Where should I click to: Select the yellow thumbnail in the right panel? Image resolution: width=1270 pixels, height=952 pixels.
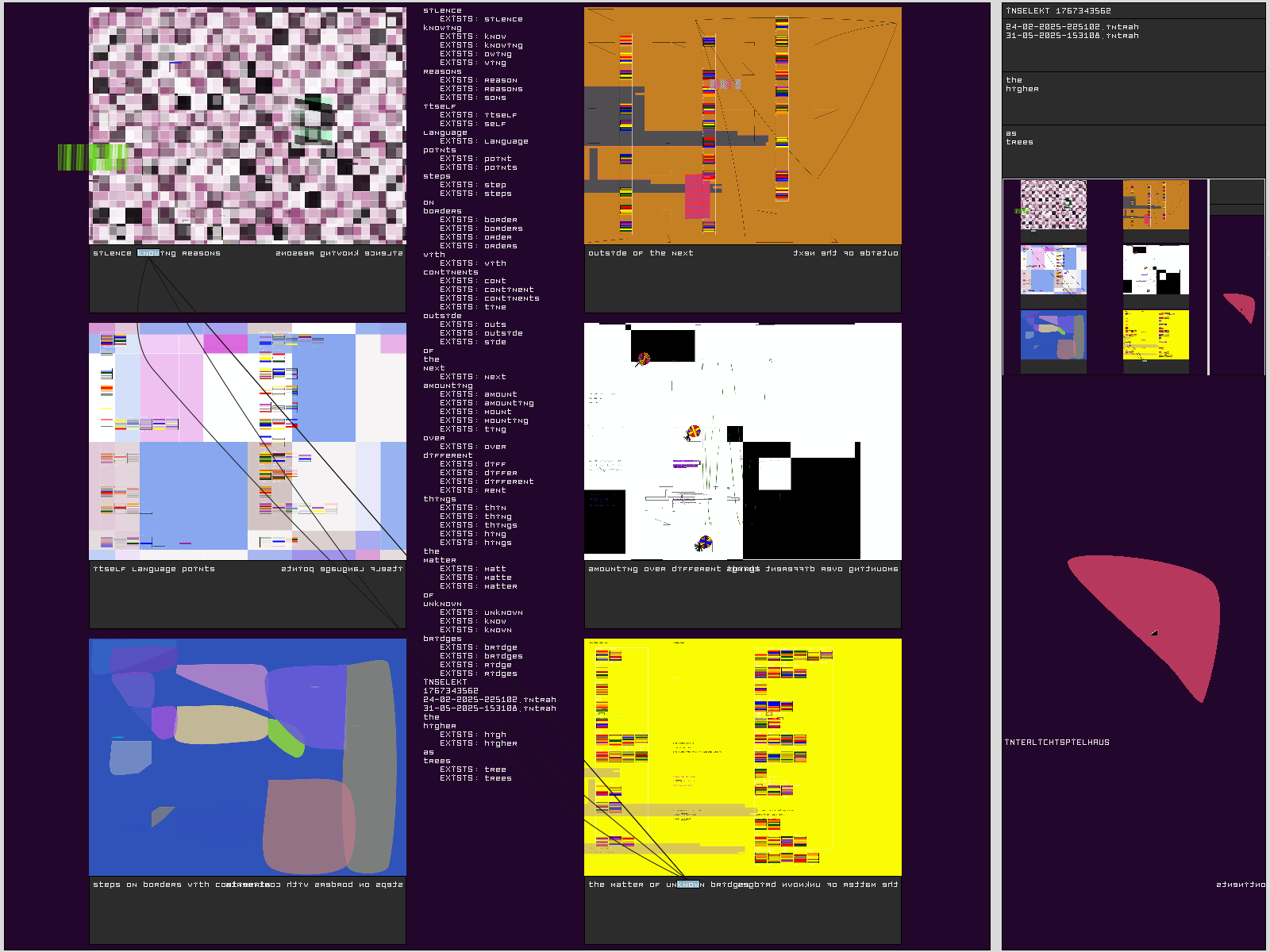point(1156,335)
